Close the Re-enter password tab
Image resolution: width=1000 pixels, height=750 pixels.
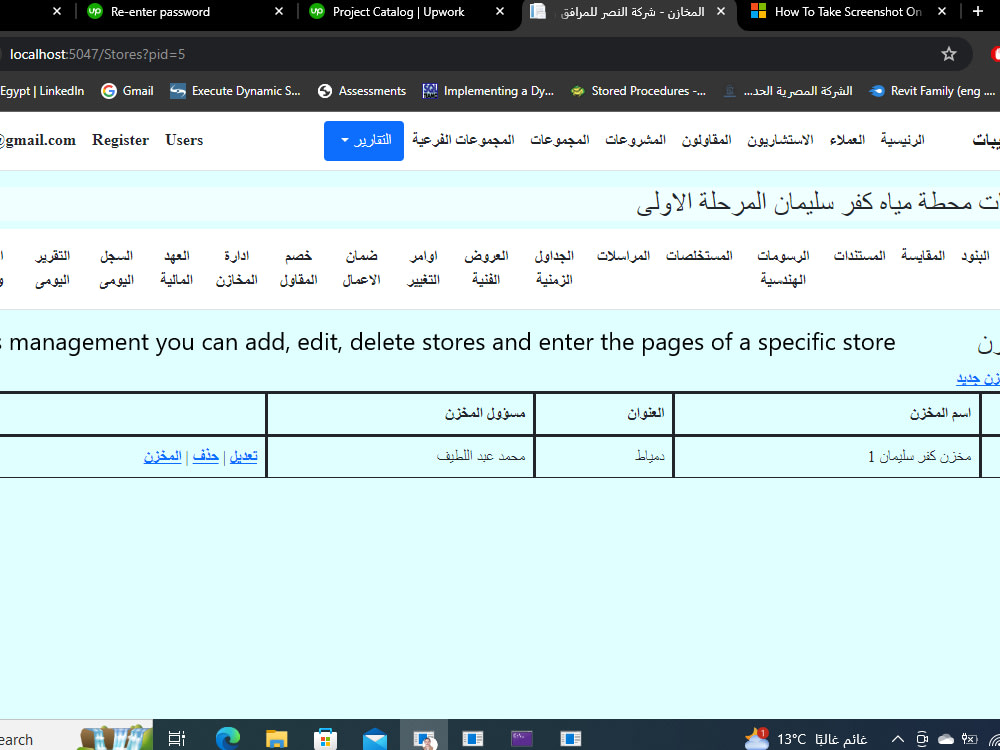click(x=279, y=11)
